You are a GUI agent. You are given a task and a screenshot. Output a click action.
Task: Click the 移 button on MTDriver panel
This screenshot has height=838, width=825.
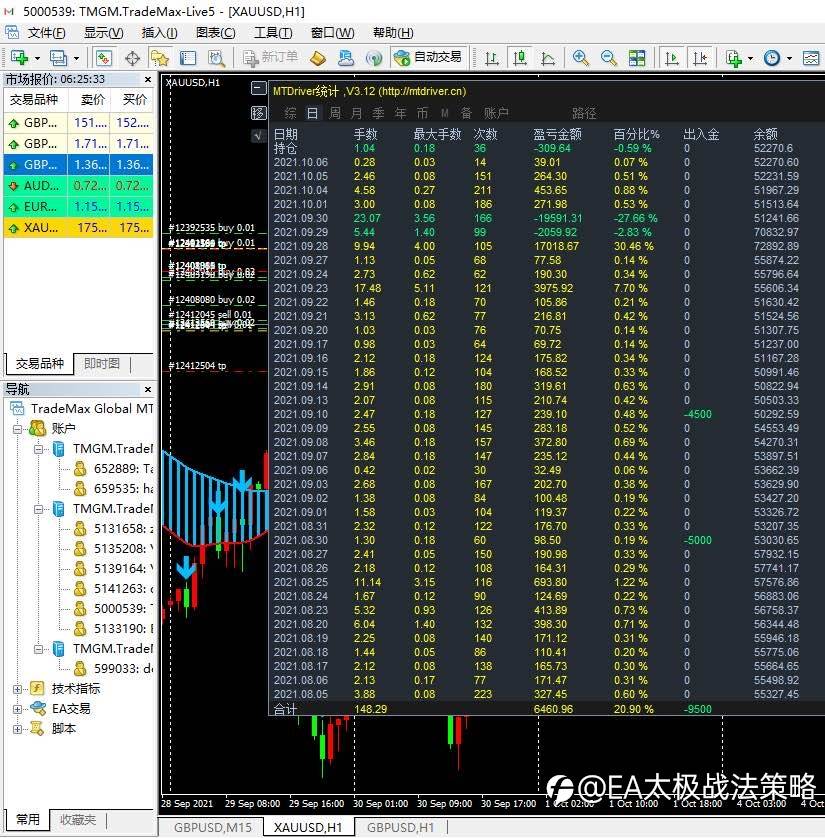260,112
